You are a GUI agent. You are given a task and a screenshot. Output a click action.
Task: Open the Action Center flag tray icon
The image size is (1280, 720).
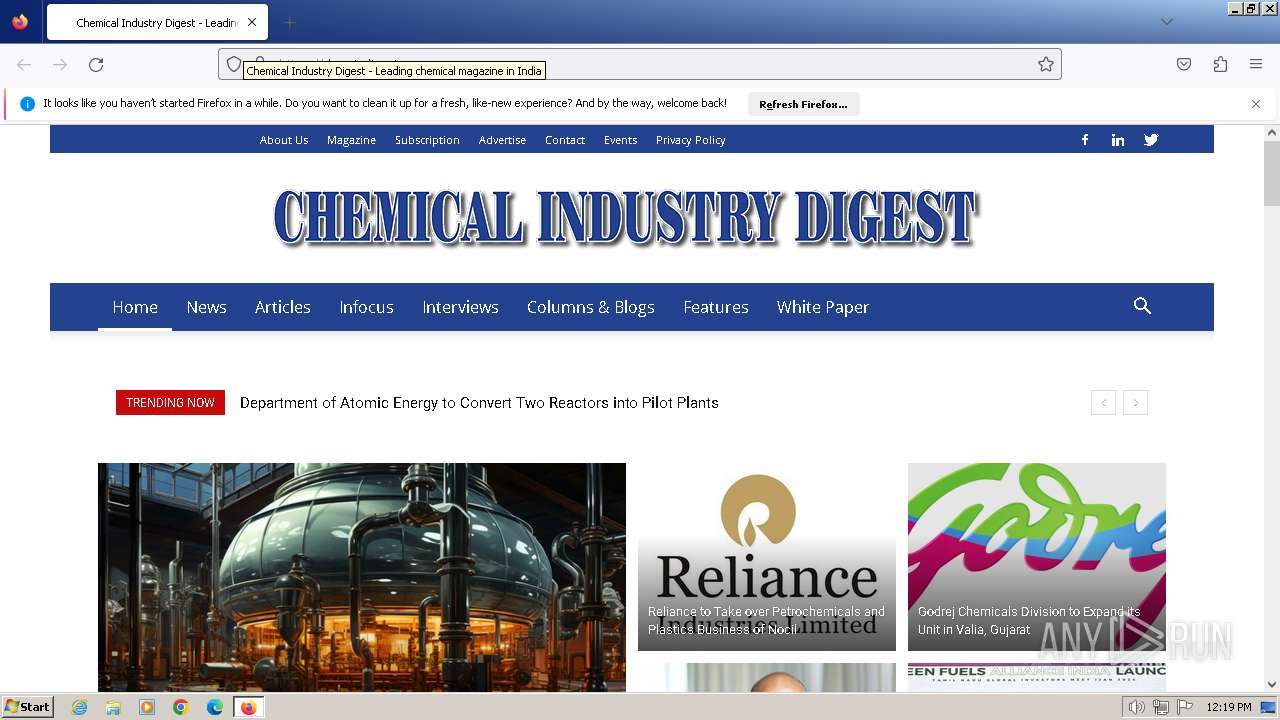(x=1185, y=707)
